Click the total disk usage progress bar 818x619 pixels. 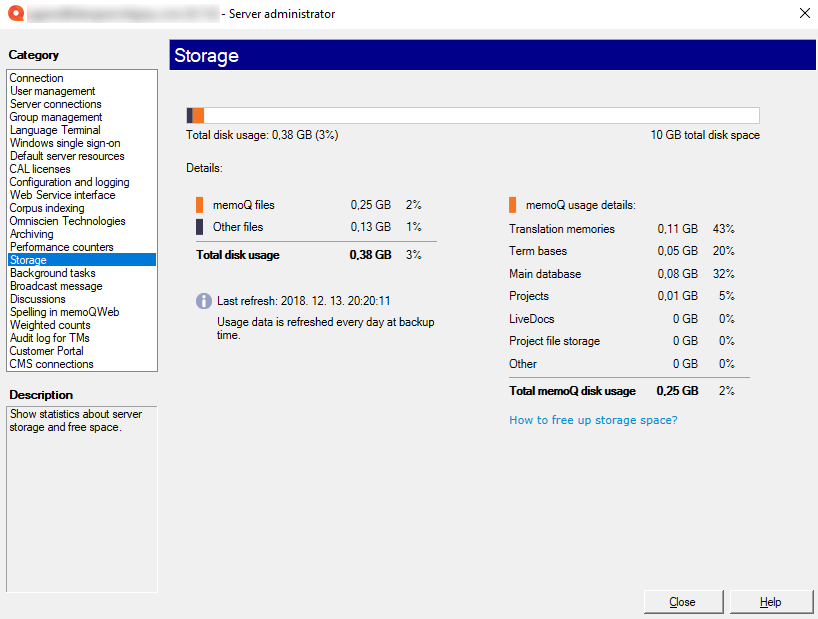[472, 115]
